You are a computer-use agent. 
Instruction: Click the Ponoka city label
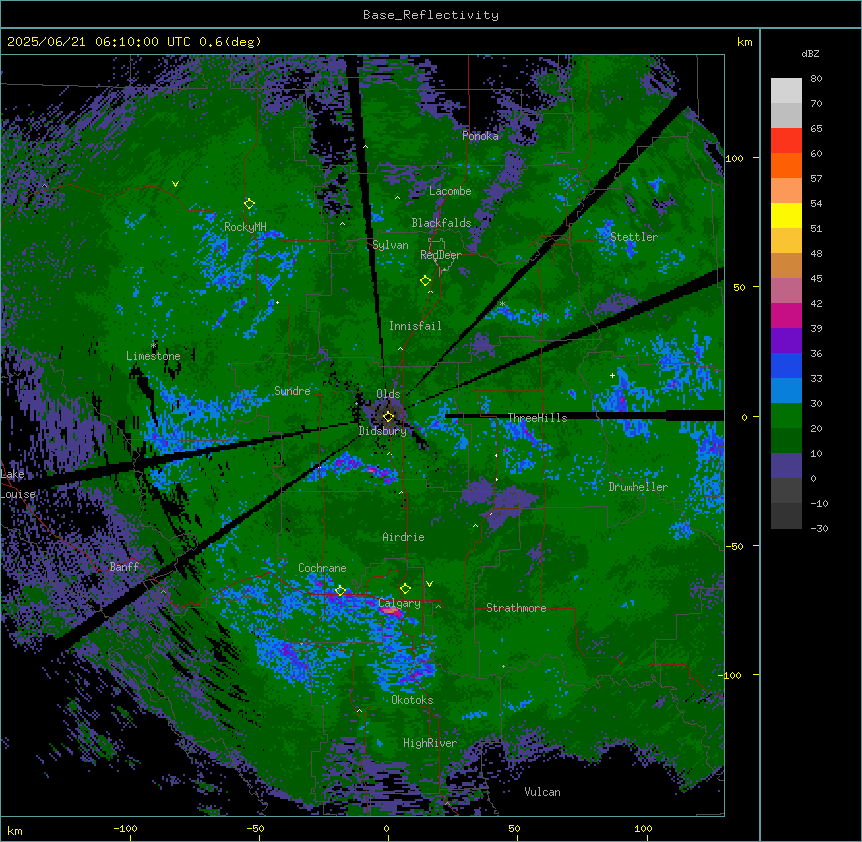tap(480, 136)
